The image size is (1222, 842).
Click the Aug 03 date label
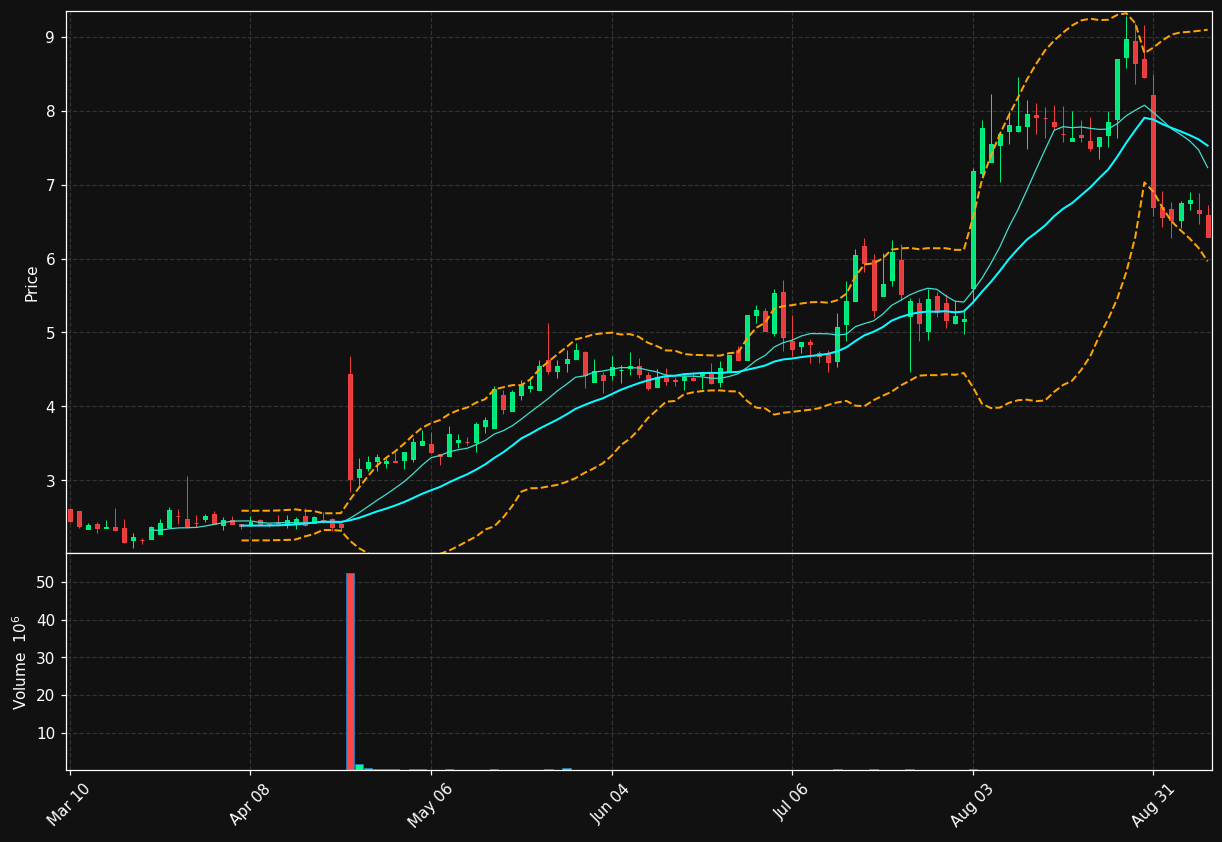[x=973, y=804]
